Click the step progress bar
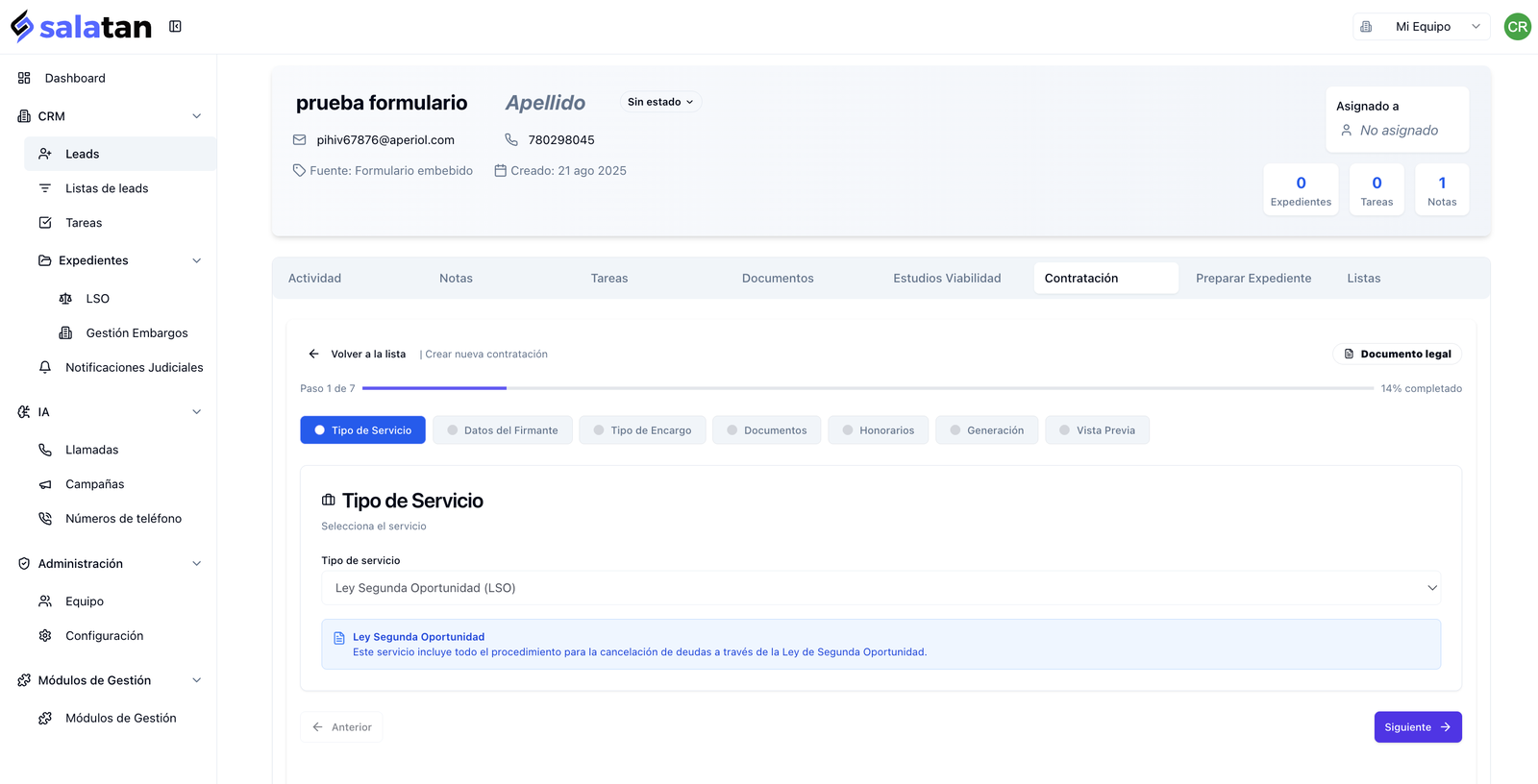This screenshot has height=784, width=1538. tap(868, 388)
